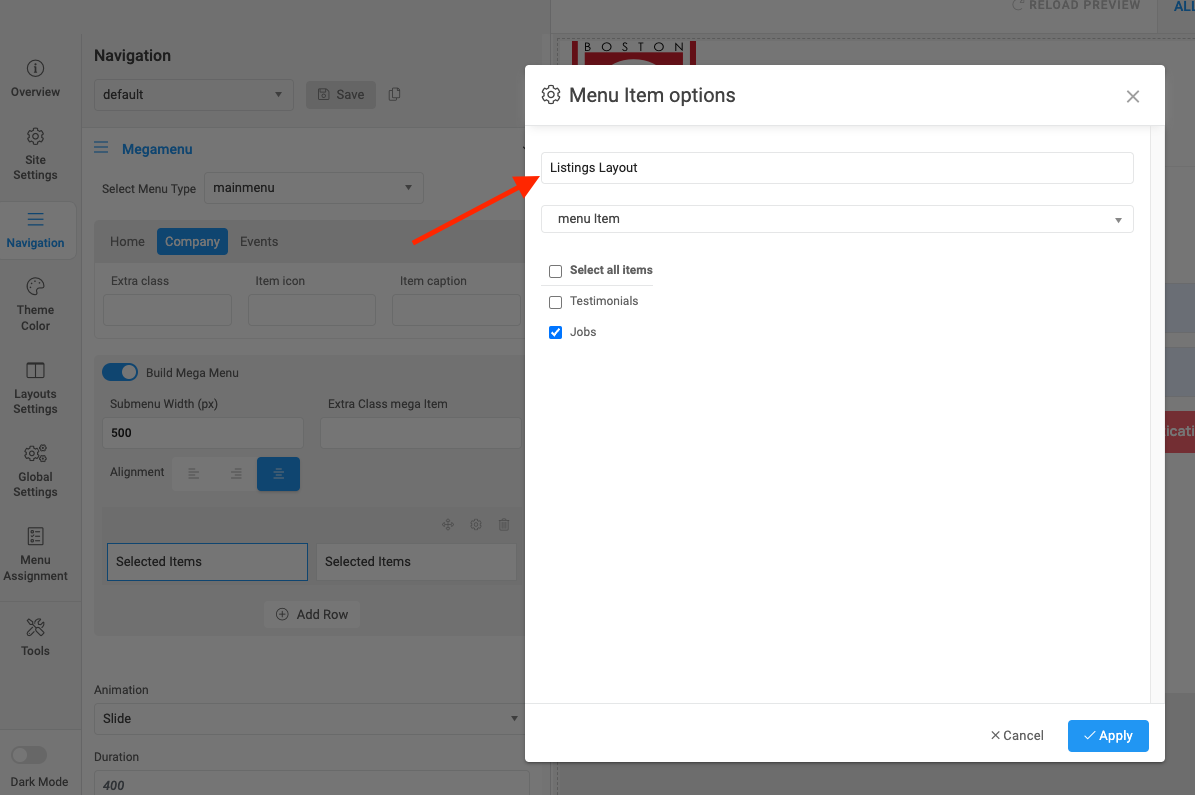The image size is (1195, 795).
Task: Check the Testimonials checkbox
Action: pyautogui.click(x=556, y=302)
